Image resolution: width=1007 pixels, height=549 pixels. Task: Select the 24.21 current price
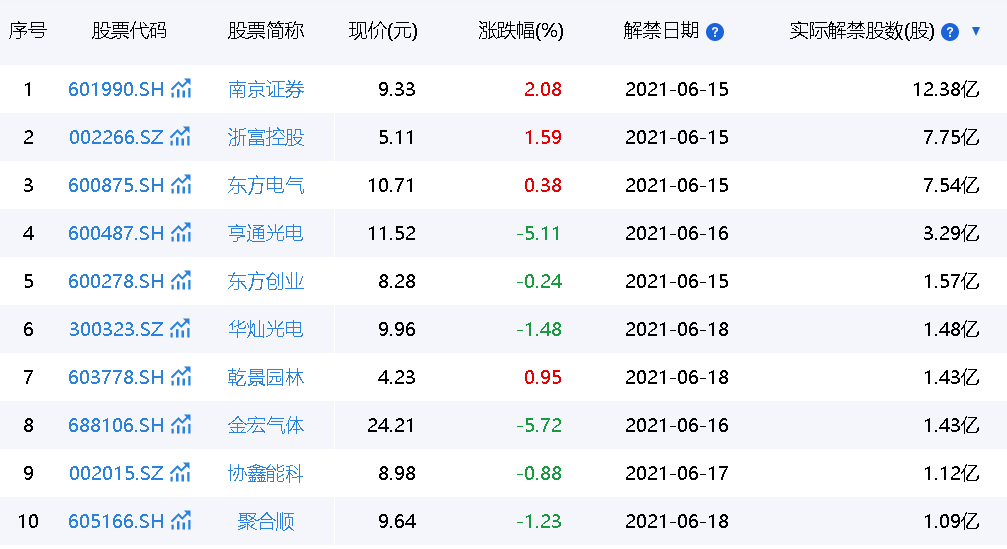click(x=391, y=426)
